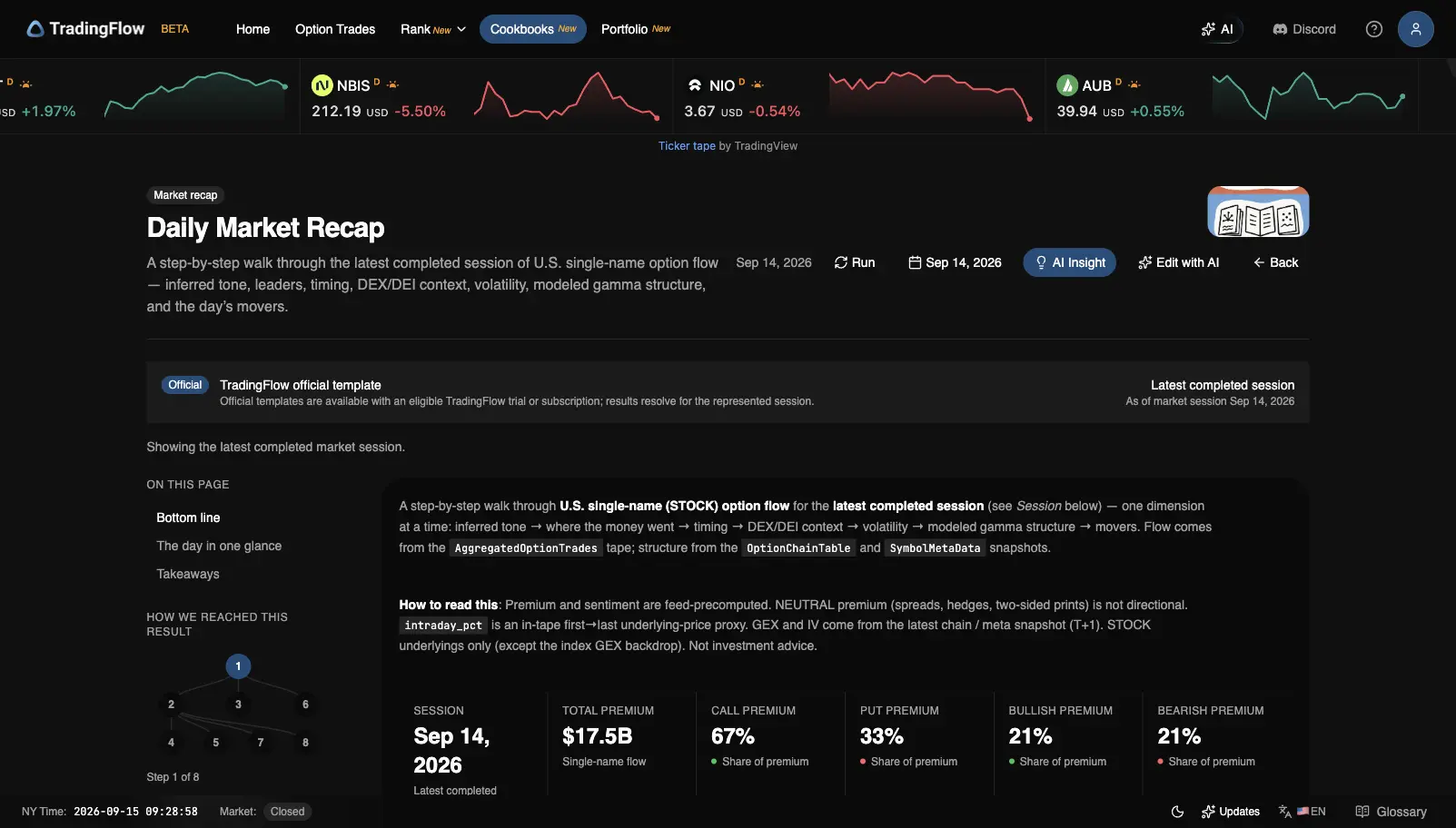Viewport: 1456px width, 828px height.
Task: Open the help question mark icon
Action: pyautogui.click(x=1374, y=29)
